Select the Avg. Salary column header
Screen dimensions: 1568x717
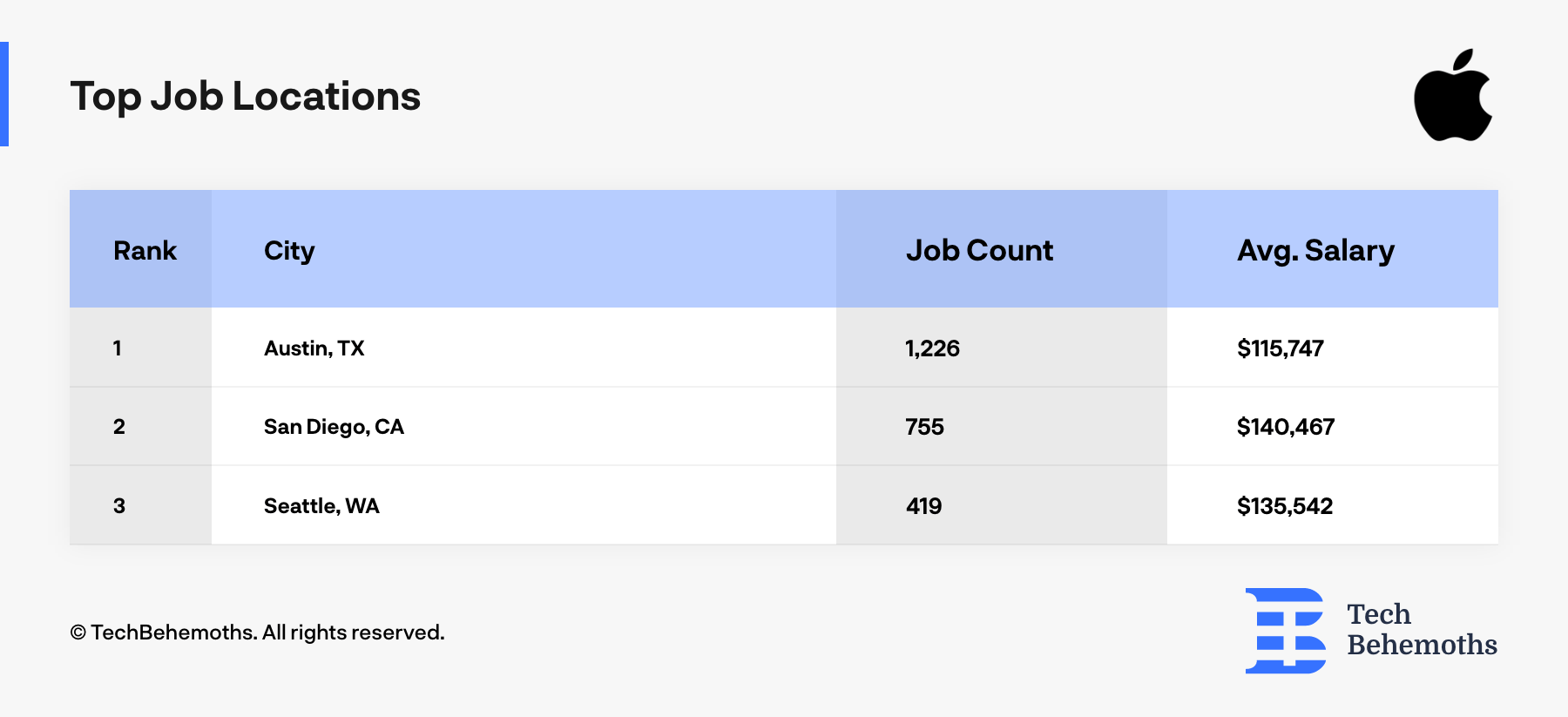tap(1315, 251)
